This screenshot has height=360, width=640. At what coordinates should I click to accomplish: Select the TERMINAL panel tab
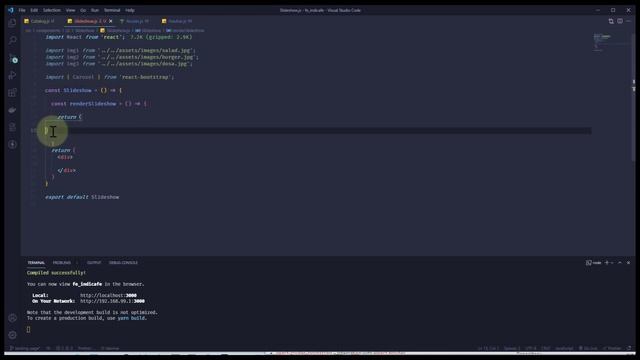point(36,263)
